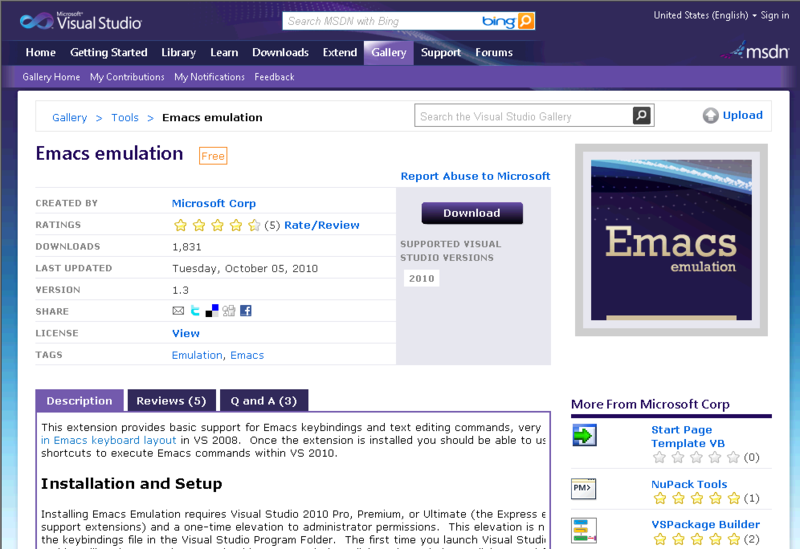
Task: Open the United States (English) locale dropdown
Action: pos(705,15)
